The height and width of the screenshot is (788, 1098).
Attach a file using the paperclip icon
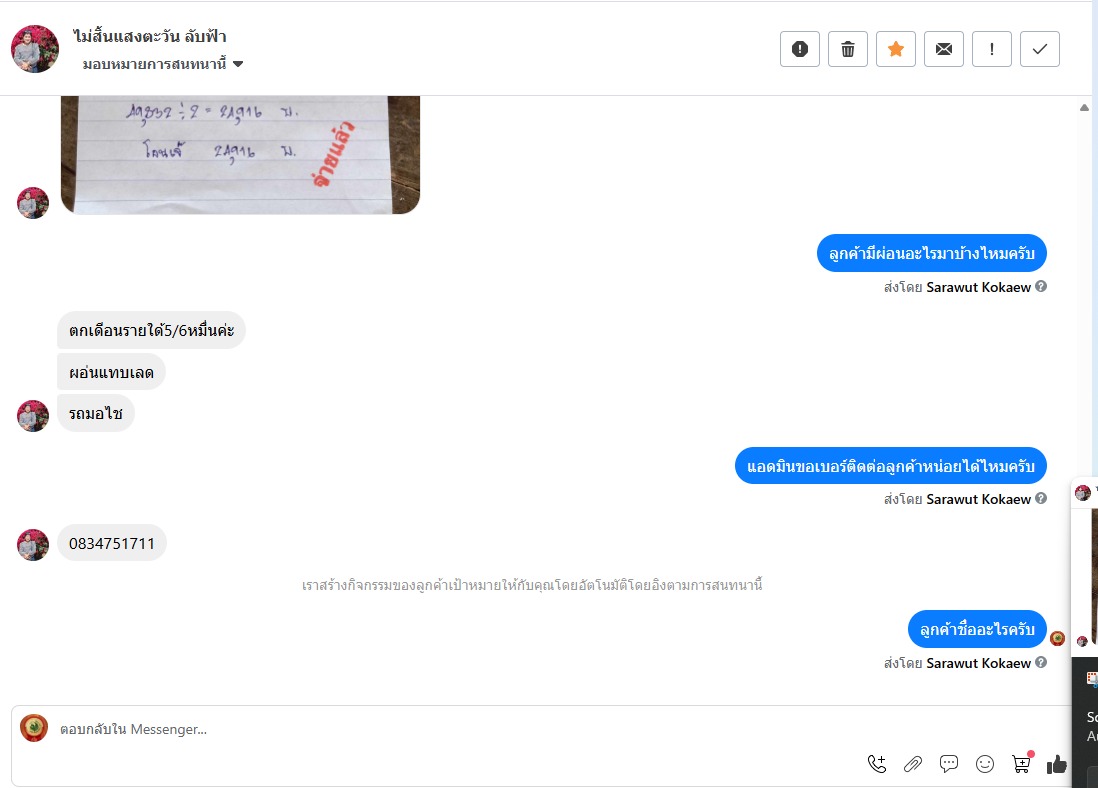[912, 763]
